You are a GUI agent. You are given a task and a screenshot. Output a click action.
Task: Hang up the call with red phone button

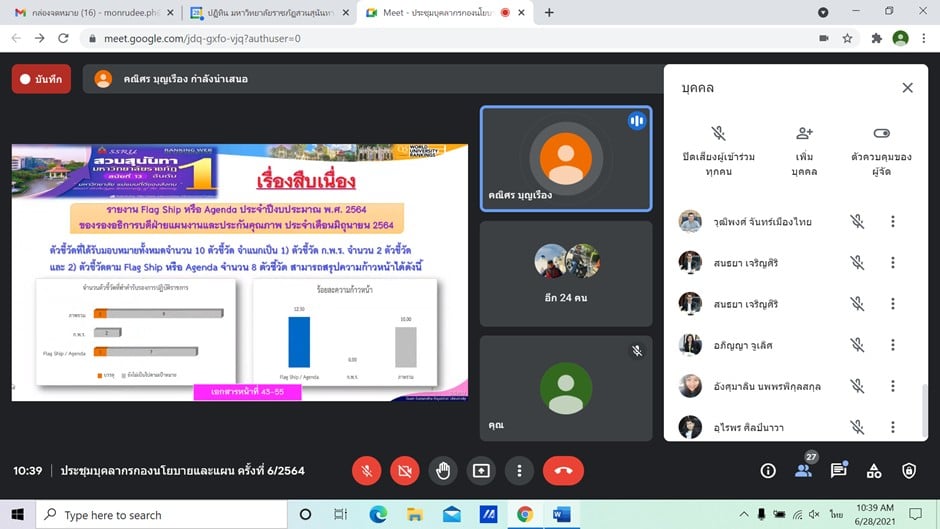(563, 470)
